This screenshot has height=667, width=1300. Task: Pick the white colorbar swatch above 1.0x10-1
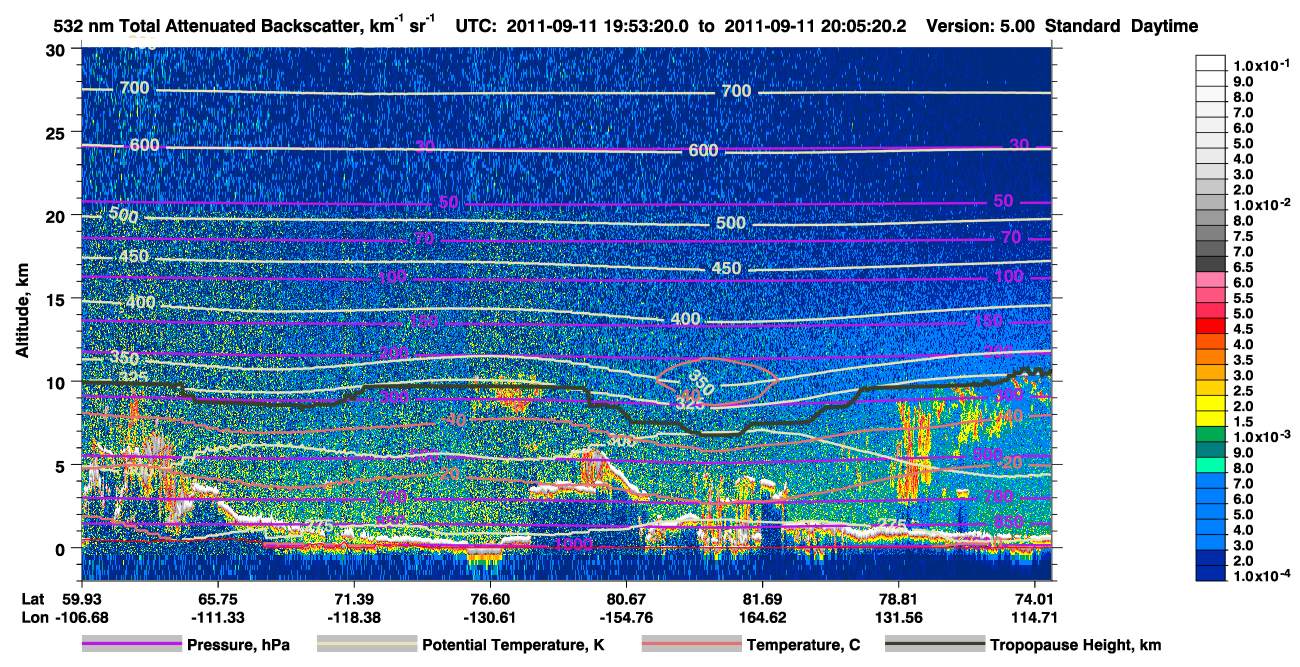1210,63
